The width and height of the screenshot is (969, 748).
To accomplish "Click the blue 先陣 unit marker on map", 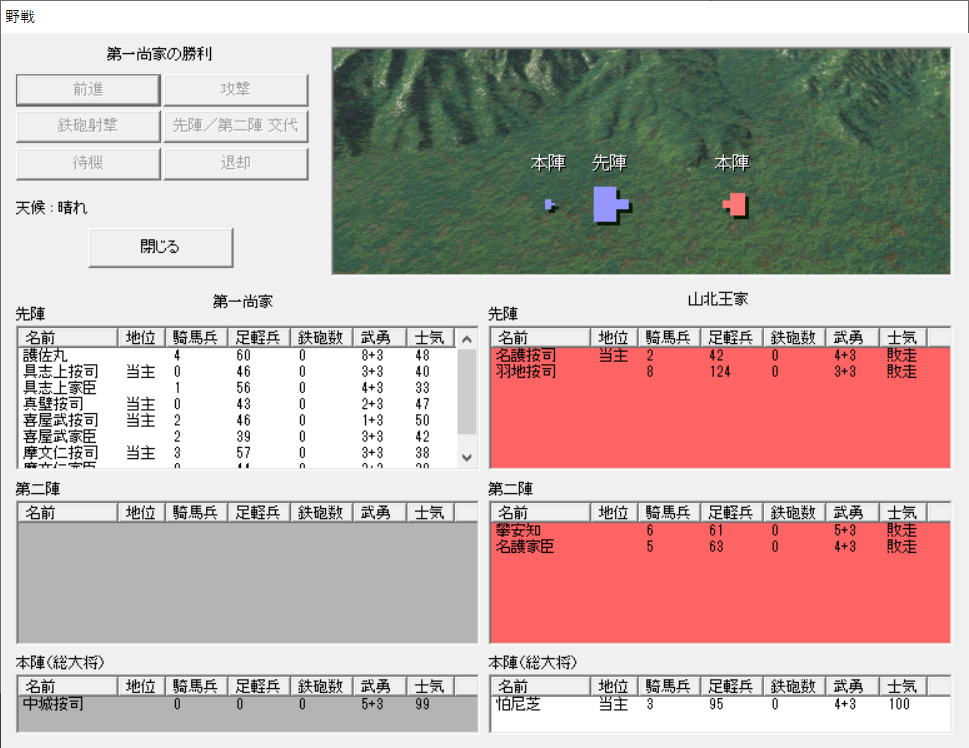I will tap(608, 203).
